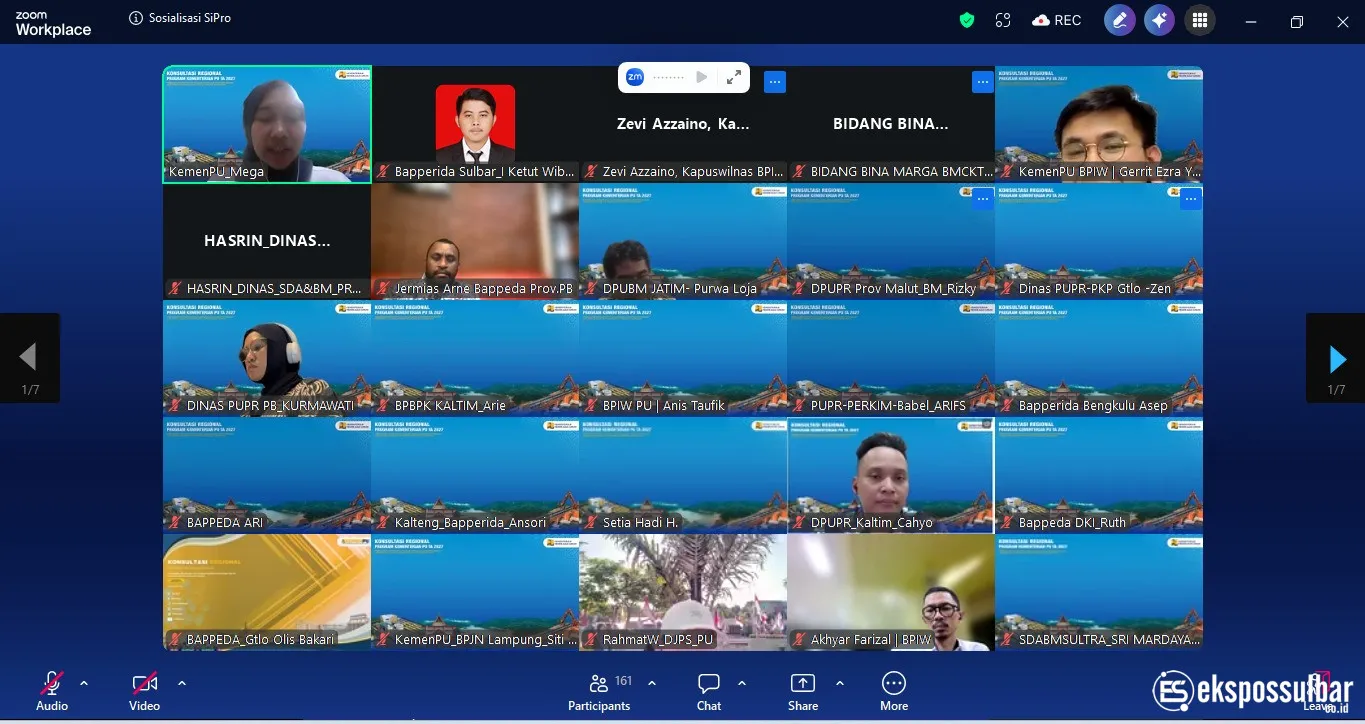Expand the Share options chevron

pyautogui.click(x=840, y=683)
